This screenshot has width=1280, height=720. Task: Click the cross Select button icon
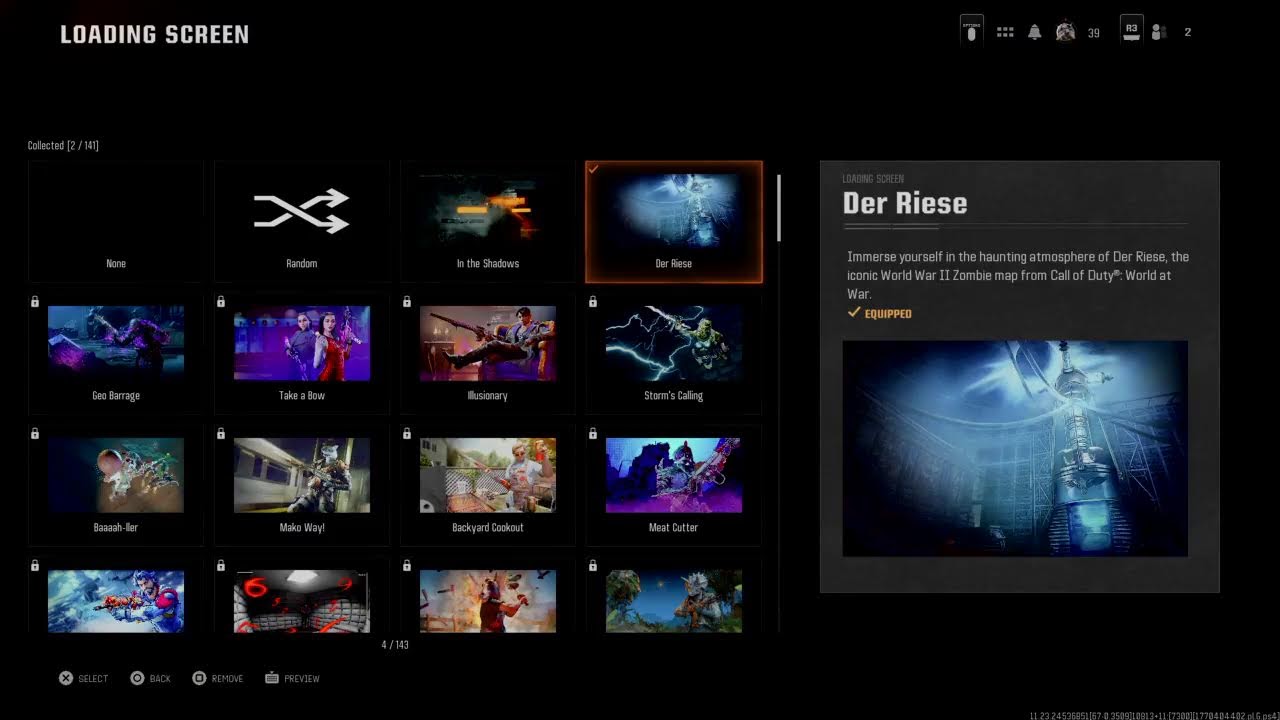[66, 678]
